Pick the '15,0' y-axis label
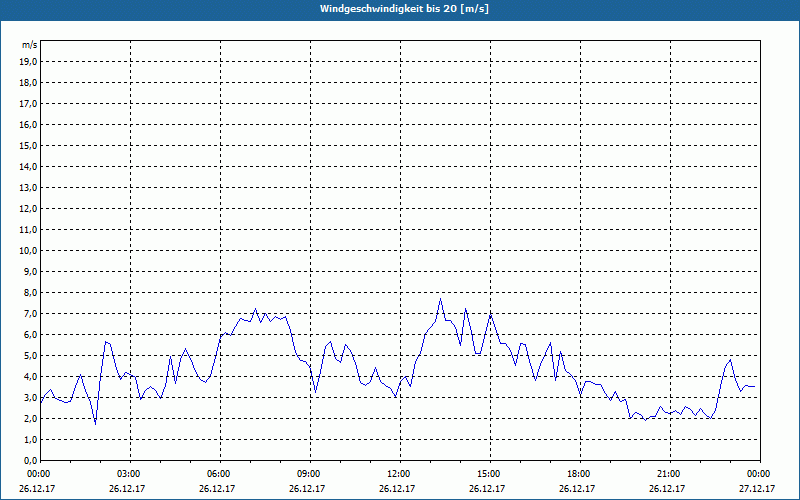Screen dimensions: 800x500 28,145
